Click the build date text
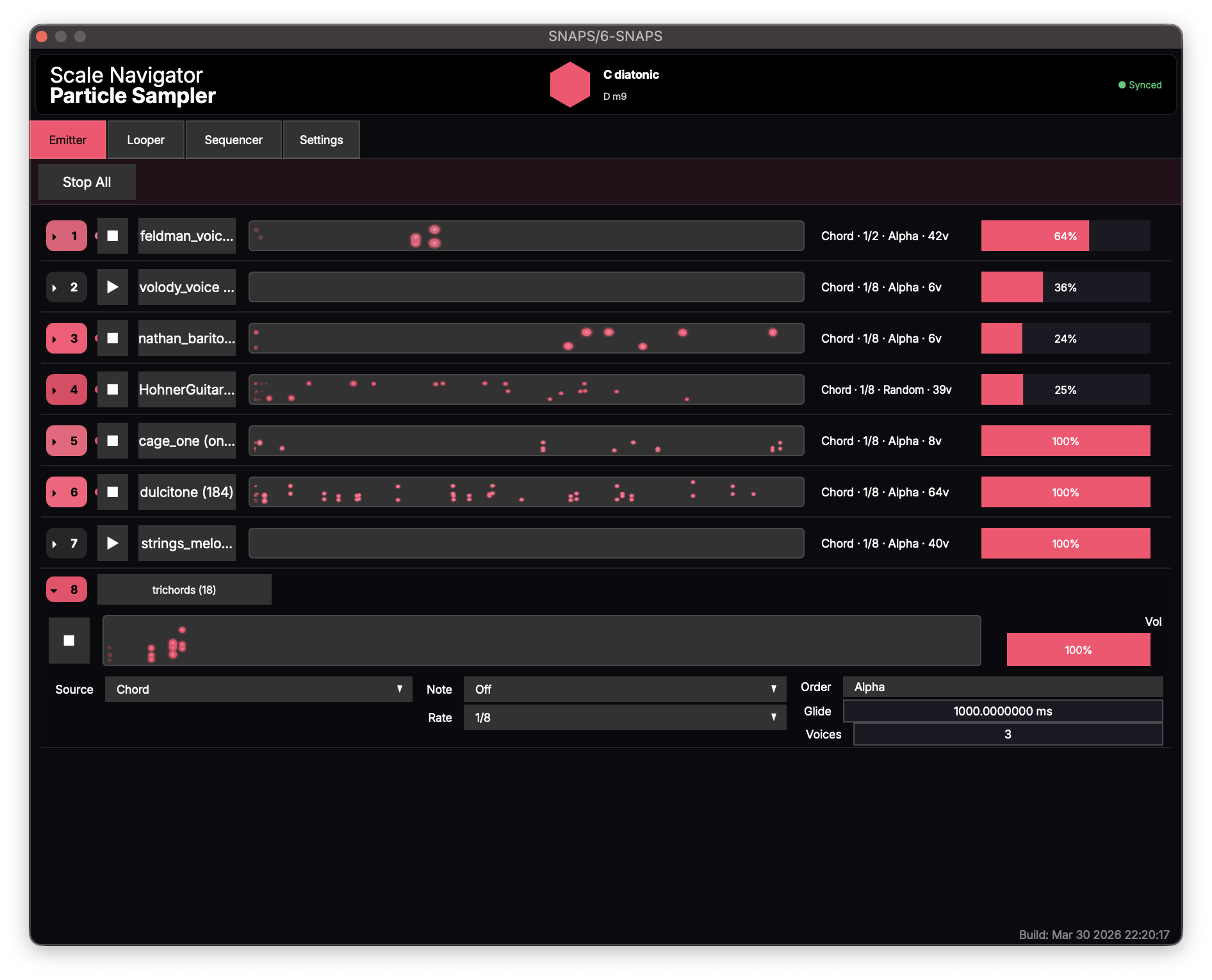 coord(1094,935)
